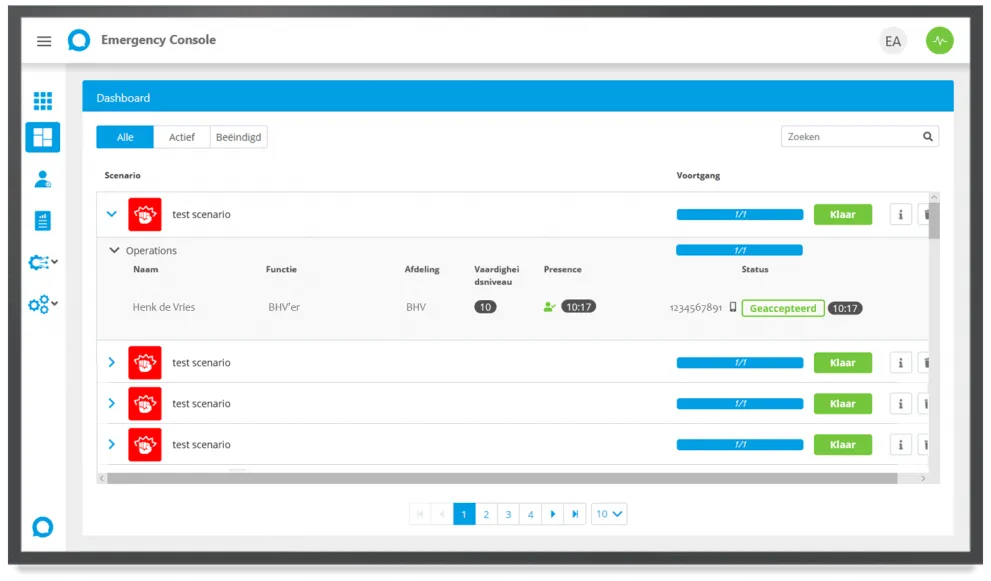The width and height of the screenshot is (991, 581).
Task: Go to the next page arrow
Action: 552,514
